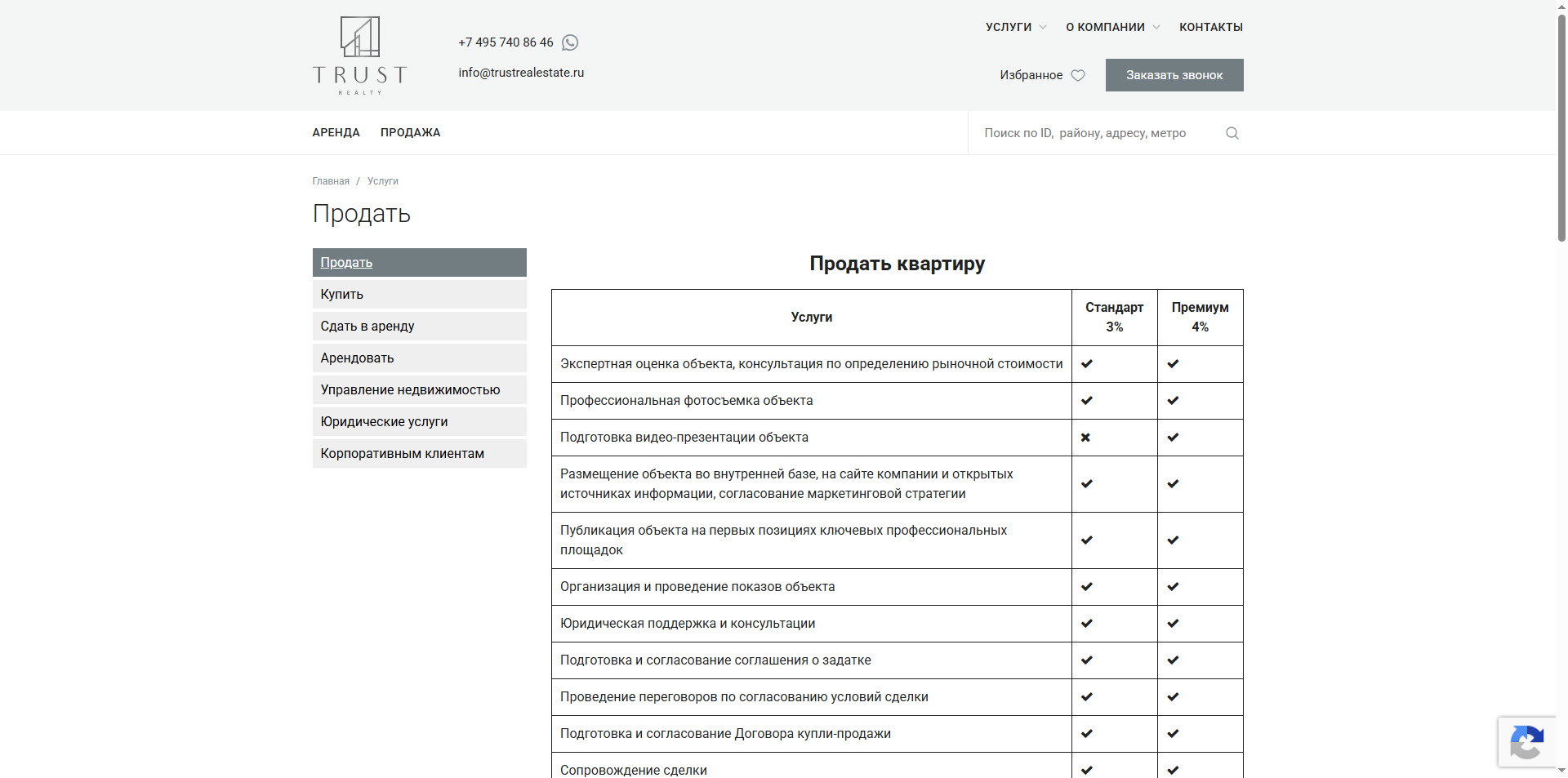Click the Стандарт 3% column header

(x=1114, y=318)
